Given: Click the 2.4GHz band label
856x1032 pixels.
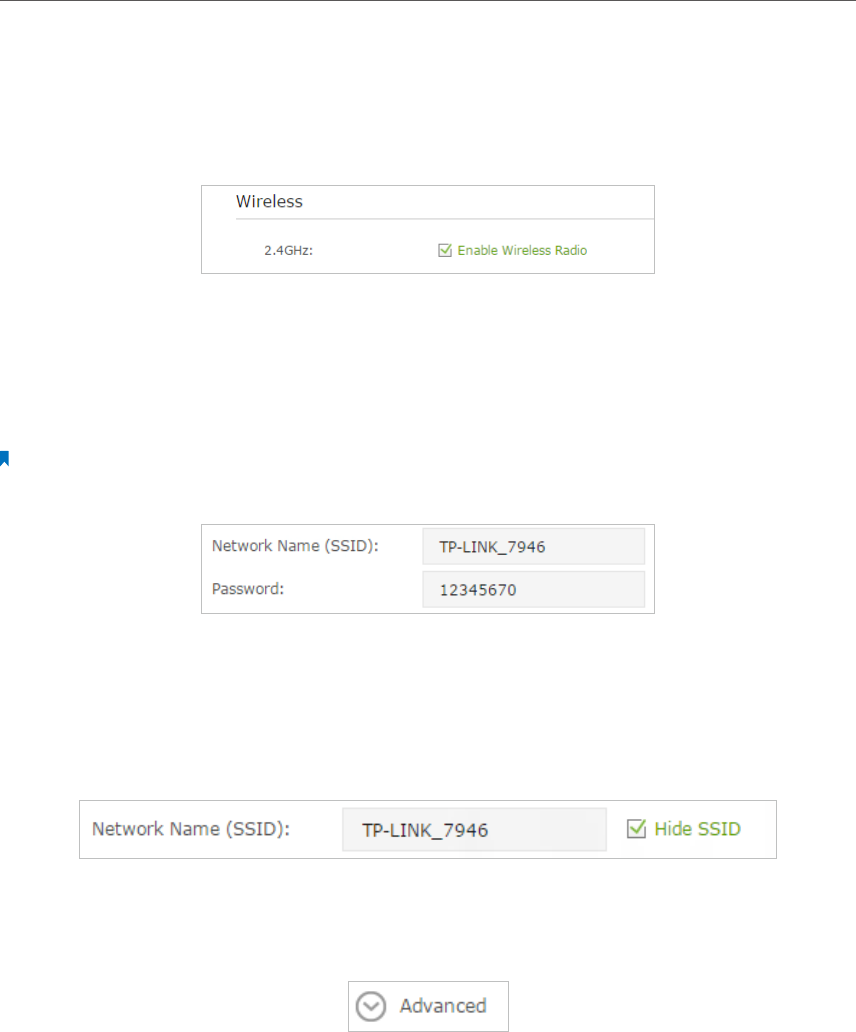Looking at the screenshot, I should (288, 251).
